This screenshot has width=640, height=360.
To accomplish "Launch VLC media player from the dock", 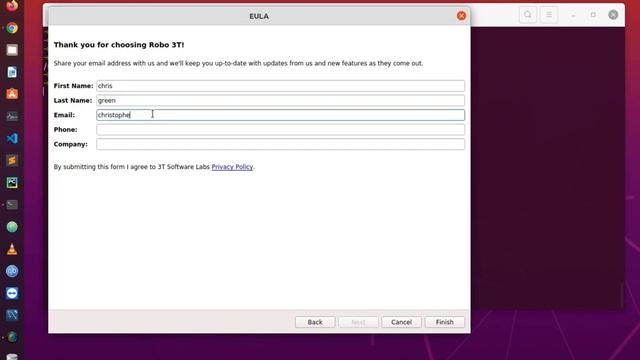I will (x=12, y=249).
